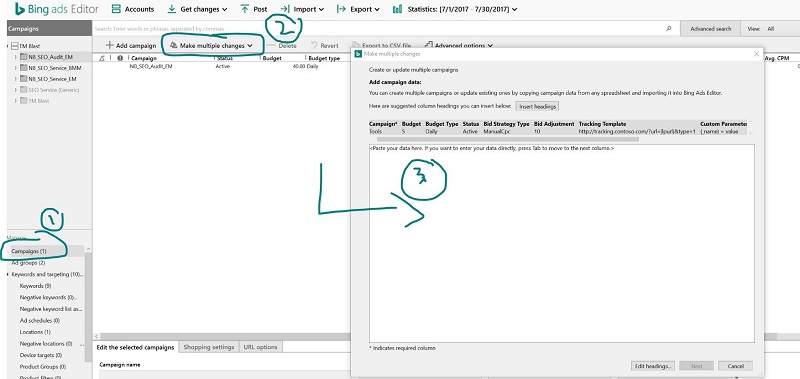Screen dimensions: 800x379
Task: Open the Get changes dropdown
Action: tap(197, 9)
